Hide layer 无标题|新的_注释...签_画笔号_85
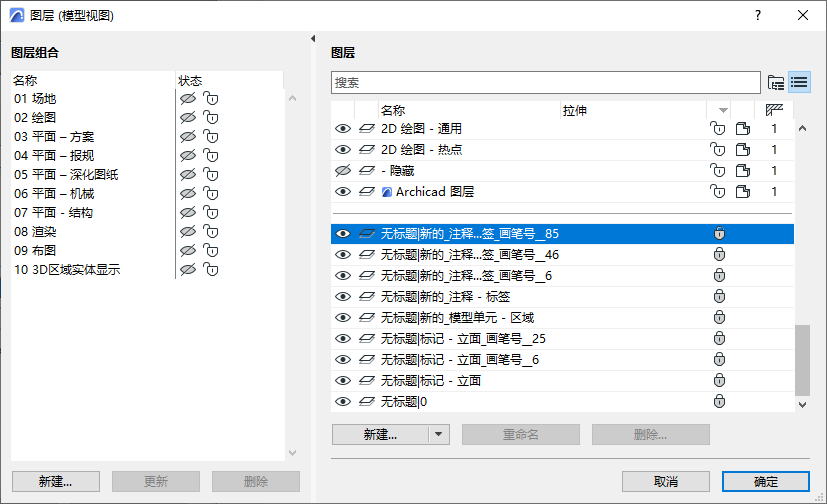The image size is (827, 504). (x=343, y=234)
